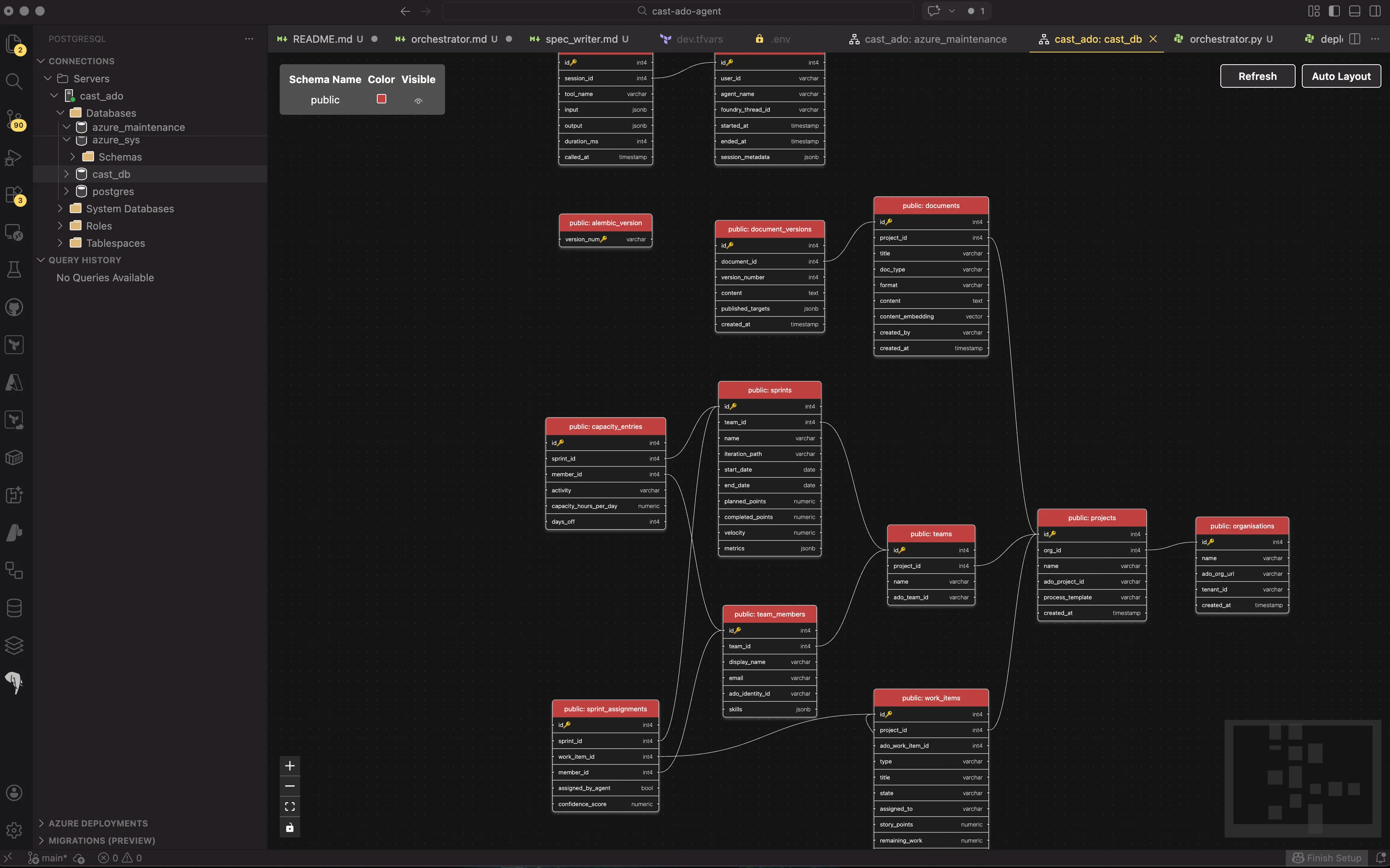Screen dimensions: 1390x868
Task: Select the PostgreSQL extension icon in the sidebar
Action: (14, 683)
